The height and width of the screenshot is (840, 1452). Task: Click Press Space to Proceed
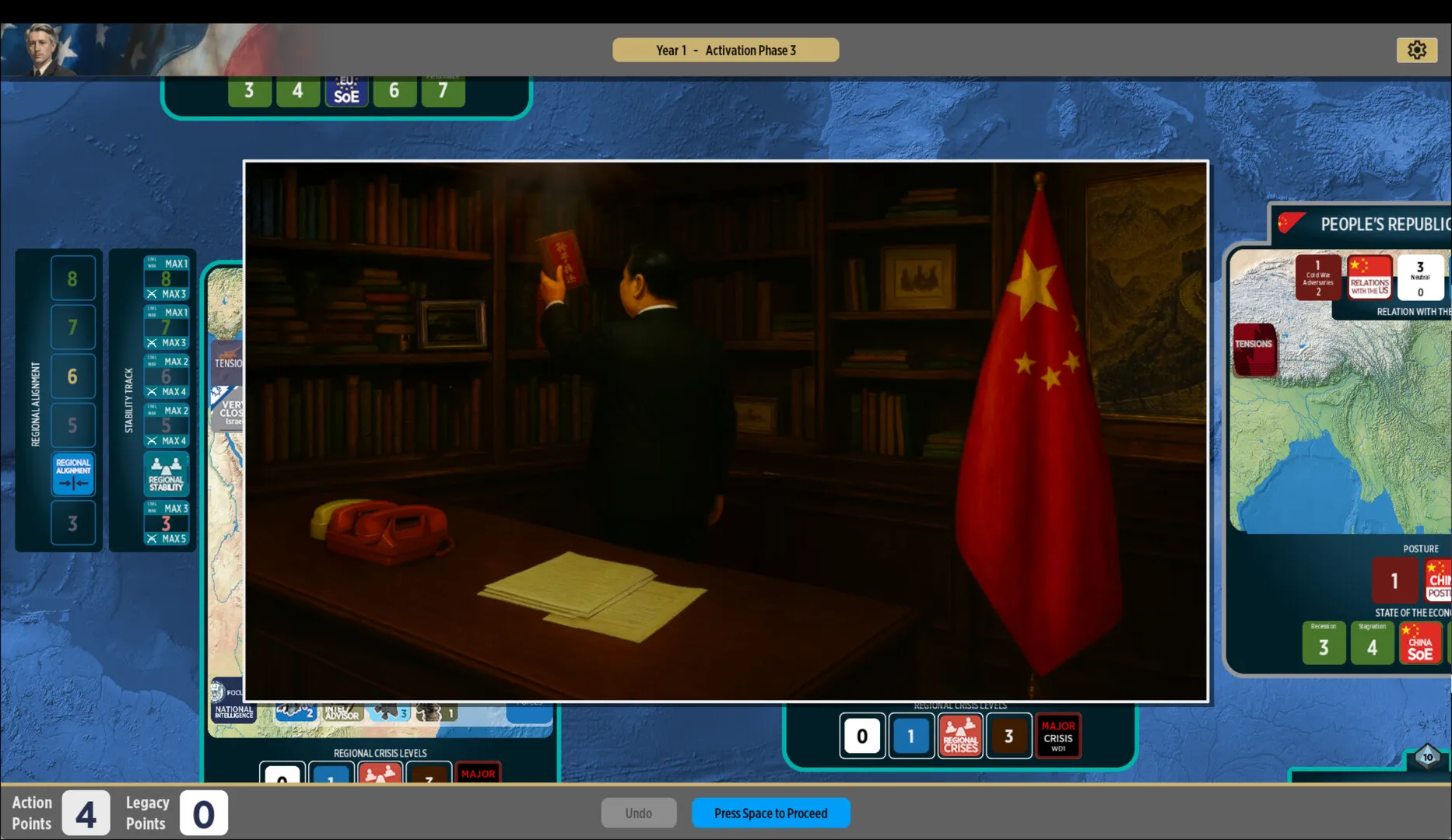(x=771, y=813)
